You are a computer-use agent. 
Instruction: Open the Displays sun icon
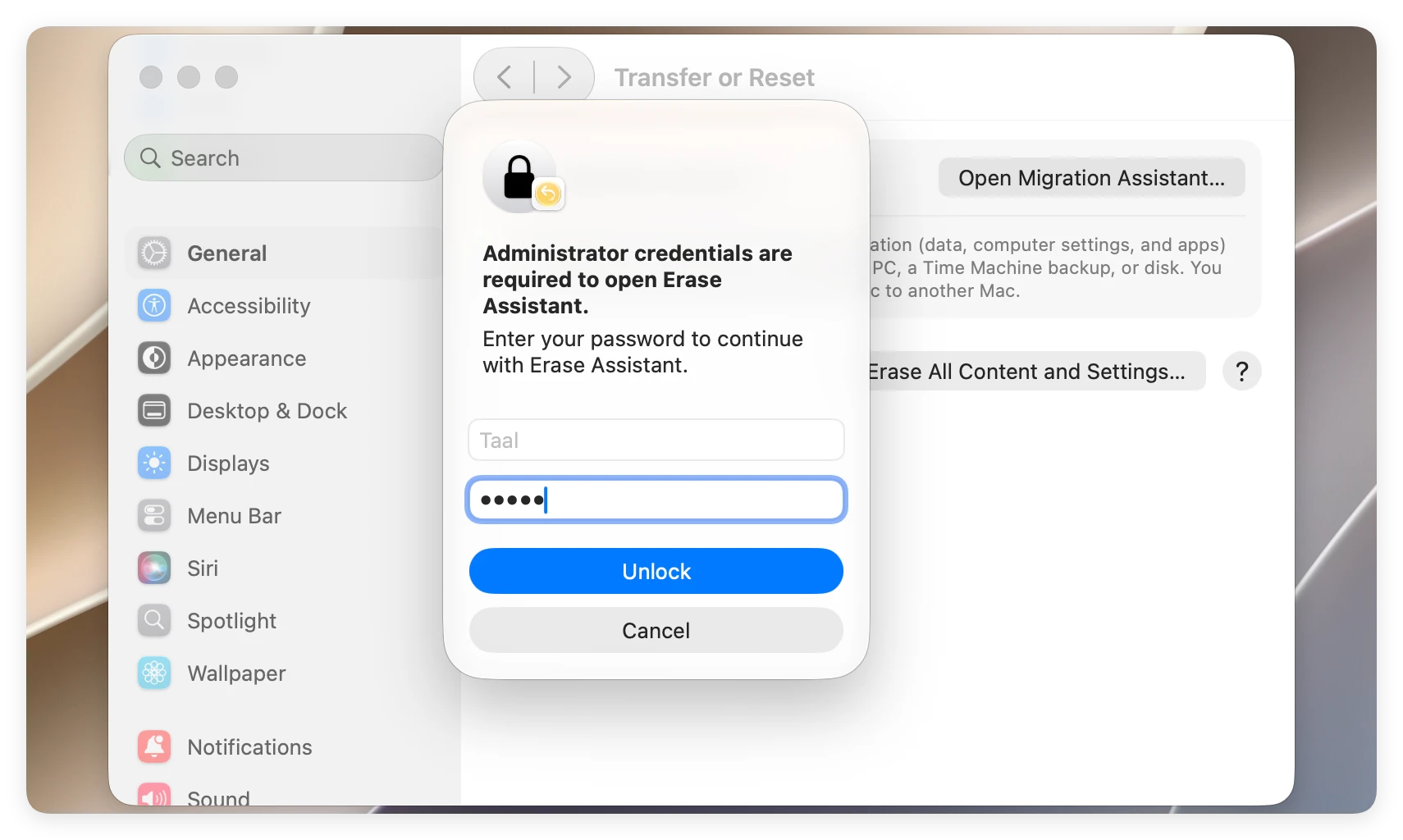coord(154,463)
